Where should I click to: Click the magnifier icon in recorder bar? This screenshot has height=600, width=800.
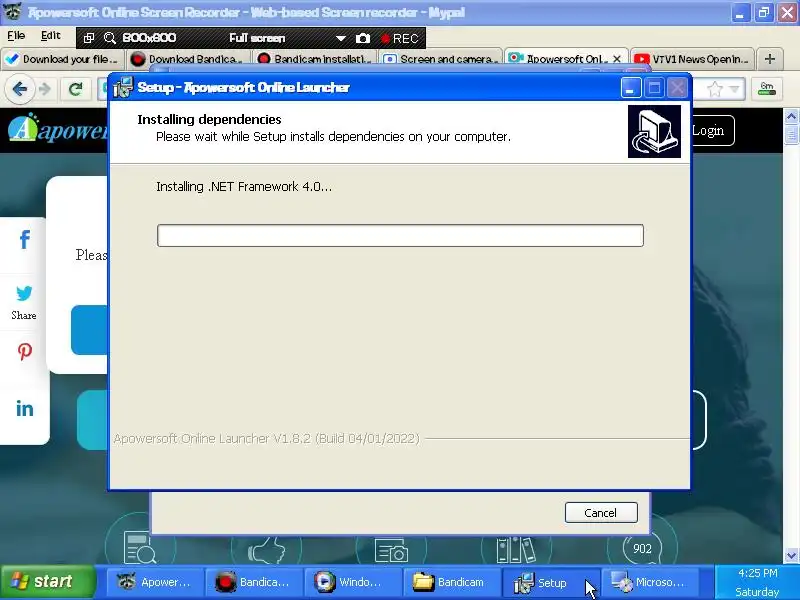click(x=109, y=38)
